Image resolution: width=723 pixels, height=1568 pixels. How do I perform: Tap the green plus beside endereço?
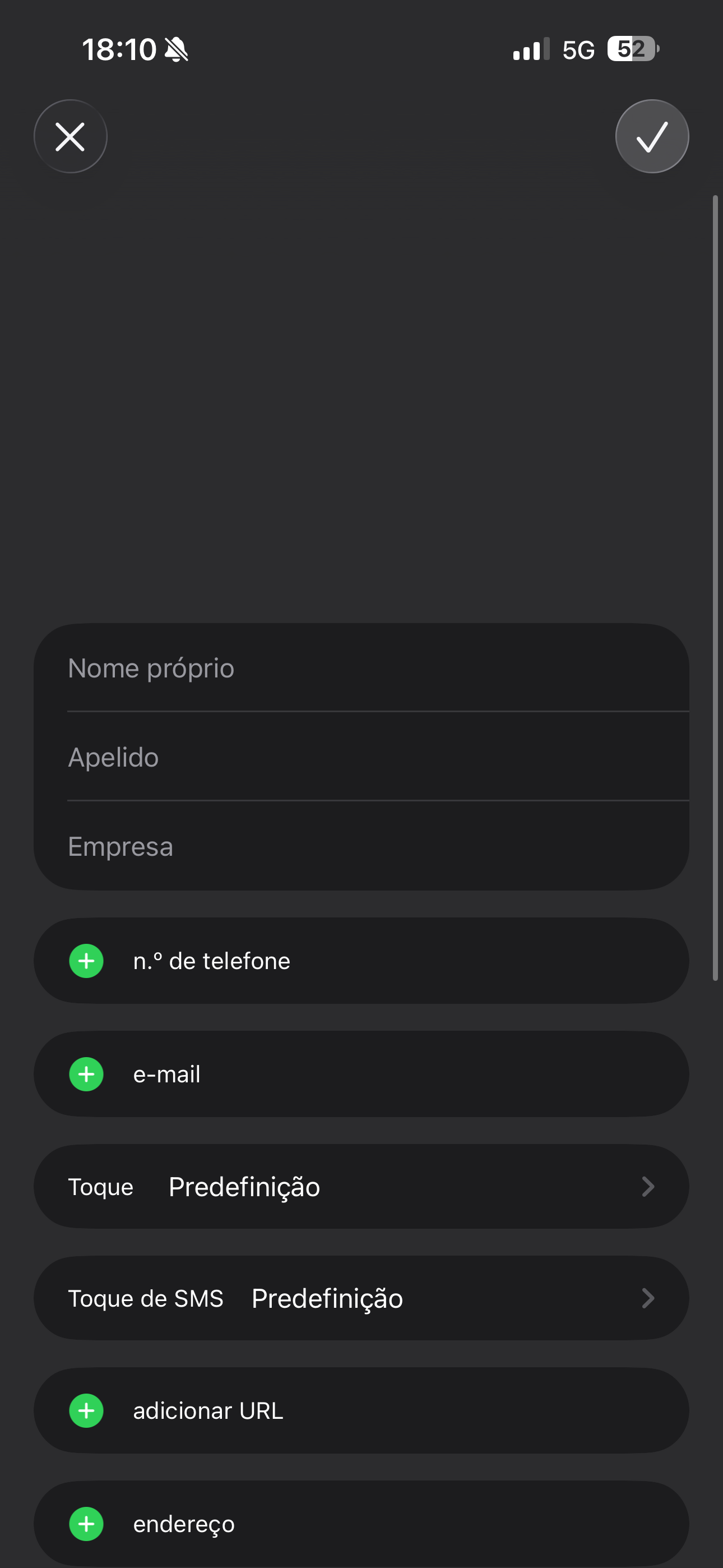(x=86, y=1524)
